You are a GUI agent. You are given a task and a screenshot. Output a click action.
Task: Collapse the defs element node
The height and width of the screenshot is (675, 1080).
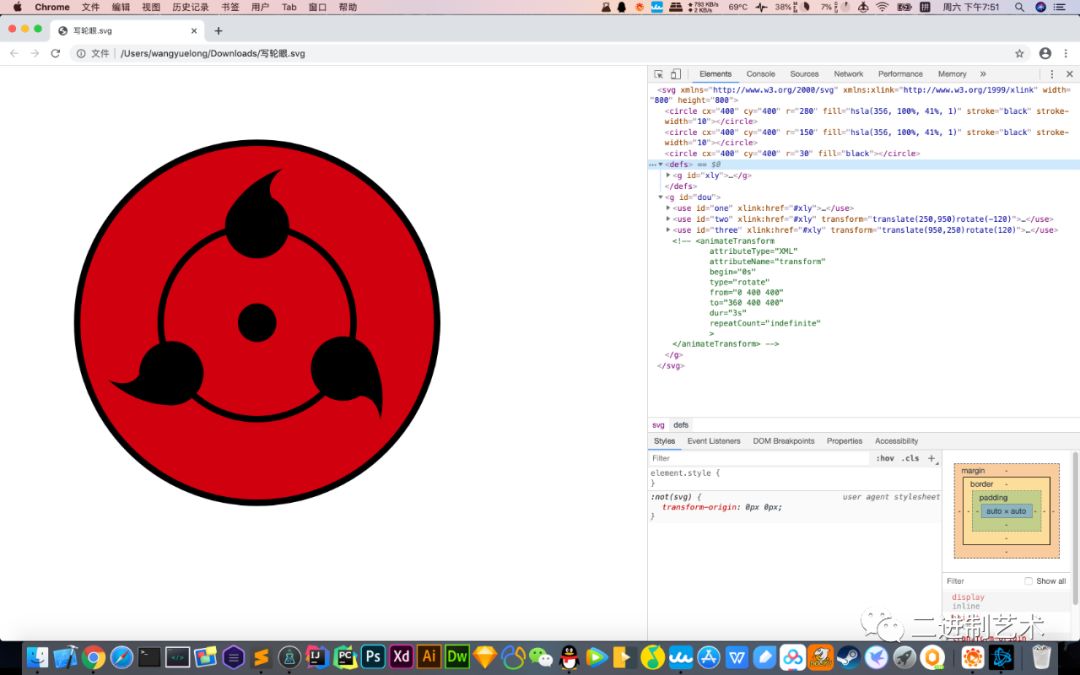[x=661, y=165]
